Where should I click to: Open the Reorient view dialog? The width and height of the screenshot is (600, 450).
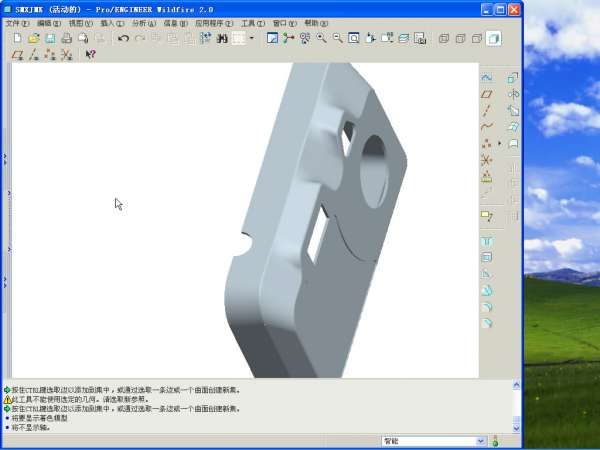(x=370, y=38)
